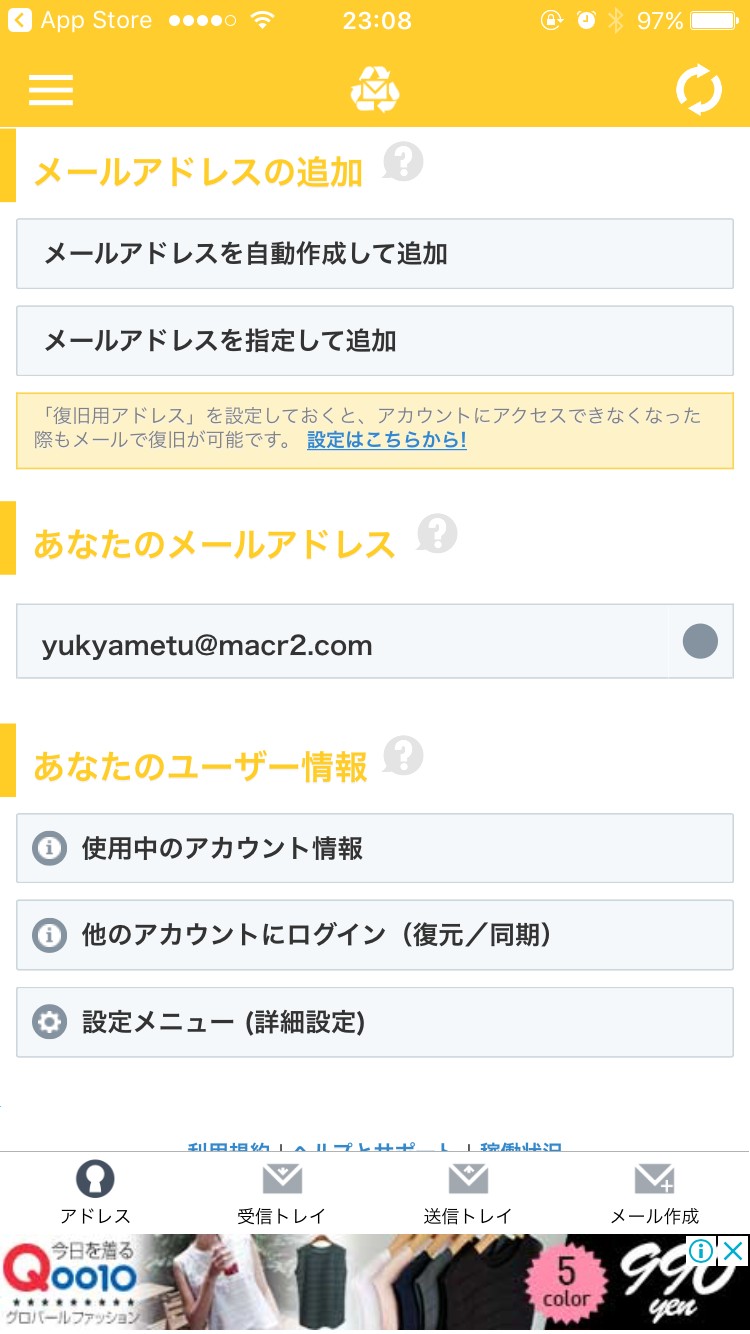Close the Qoo10 ad banner
Screen dimensions: 750x1334
(733, 1250)
